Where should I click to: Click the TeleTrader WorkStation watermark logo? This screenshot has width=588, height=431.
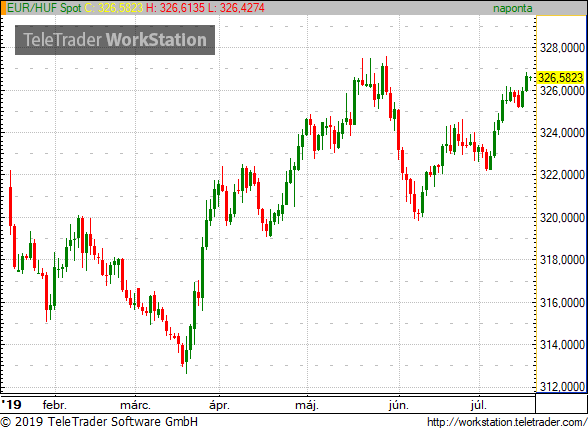click(x=115, y=40)
